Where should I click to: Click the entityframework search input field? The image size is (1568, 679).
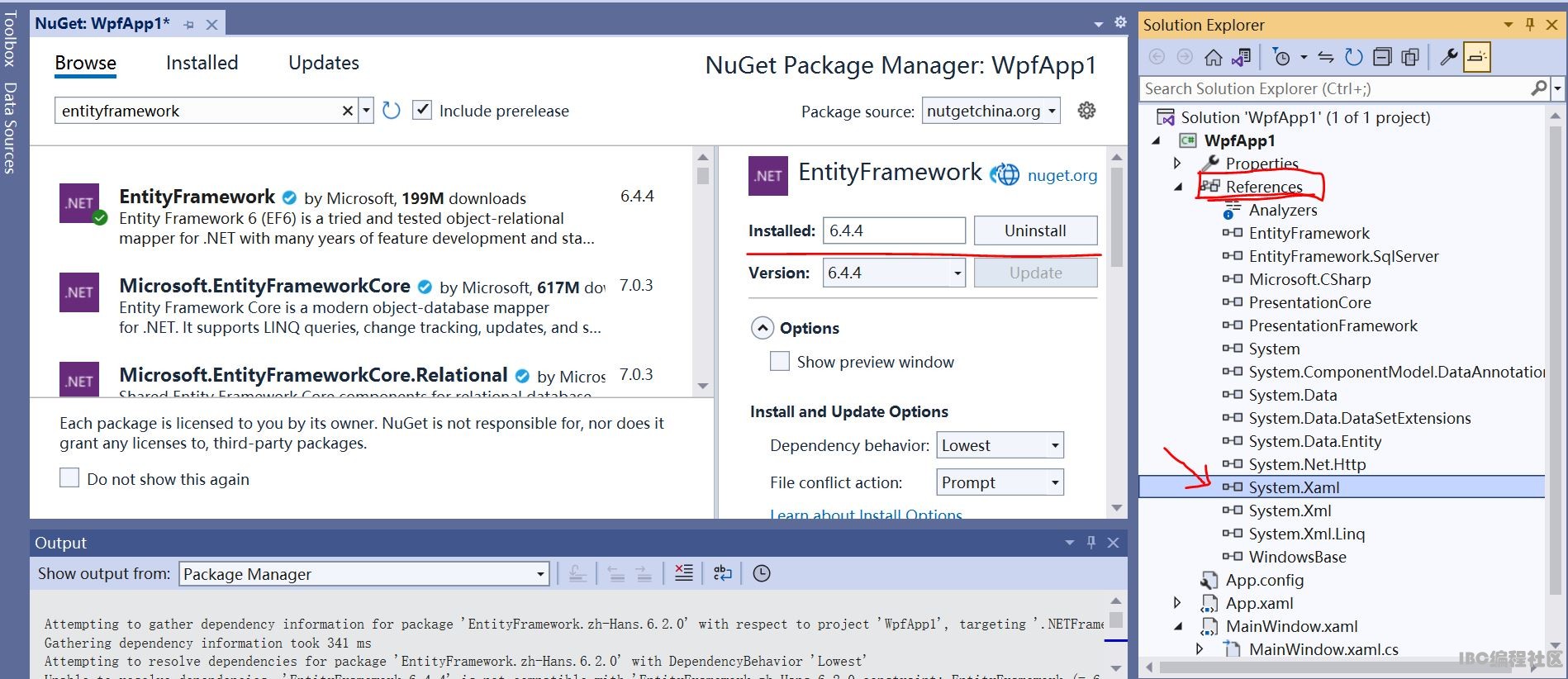(197, 111)
